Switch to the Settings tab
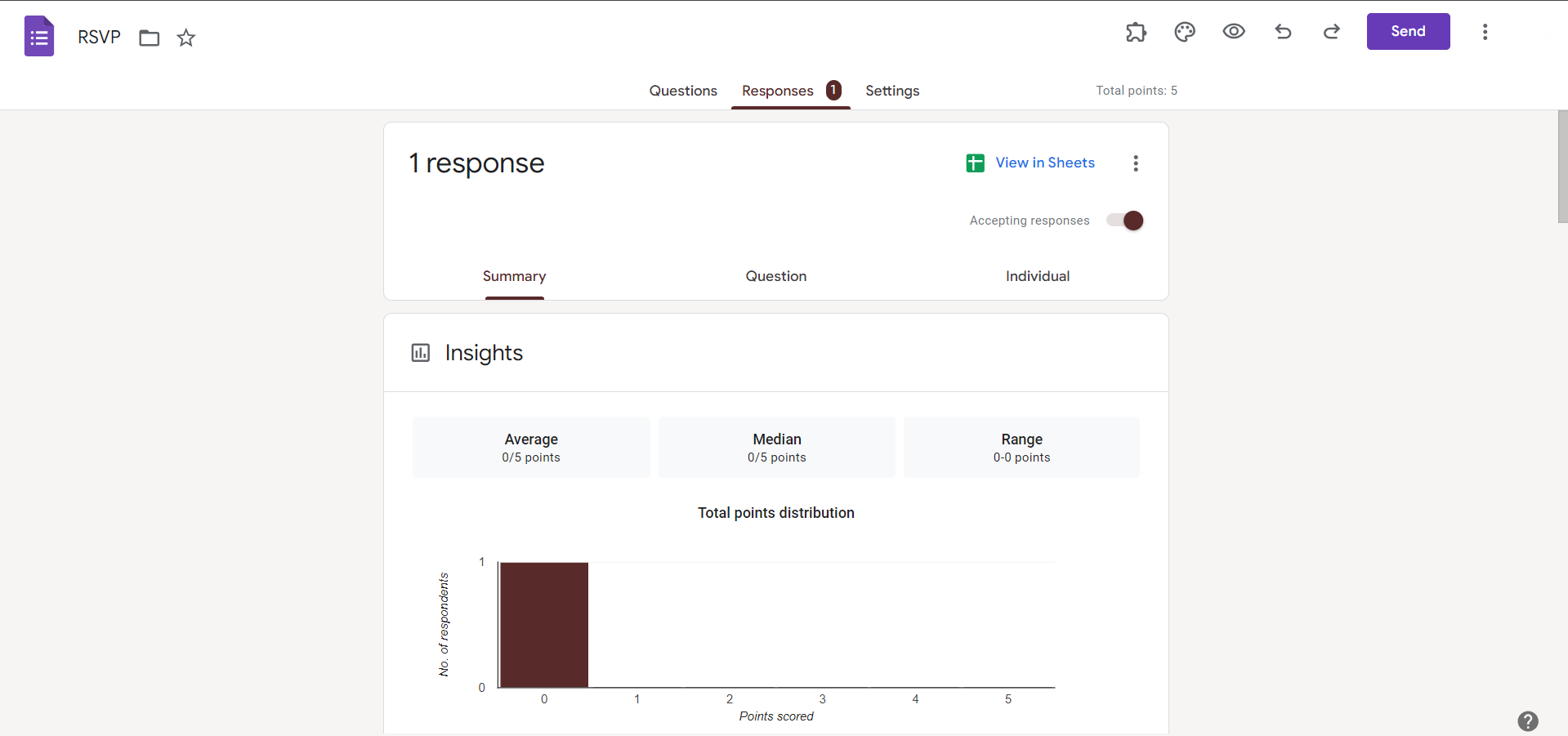Viewport: 1568px width, 736px height. pyautogui.click(x=892, y=91)
